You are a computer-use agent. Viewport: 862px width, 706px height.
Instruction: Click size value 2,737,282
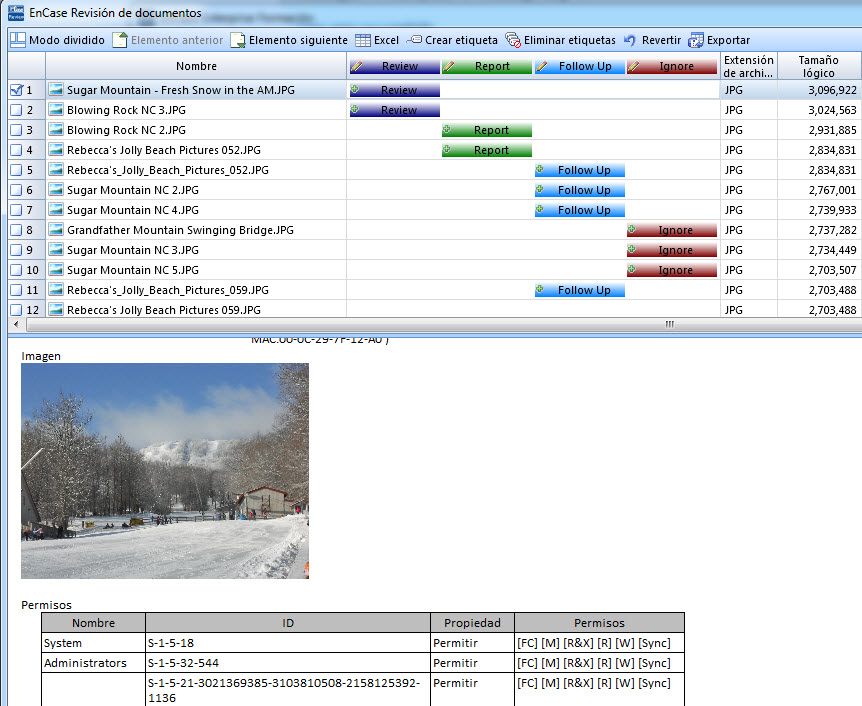pos(832,230)
